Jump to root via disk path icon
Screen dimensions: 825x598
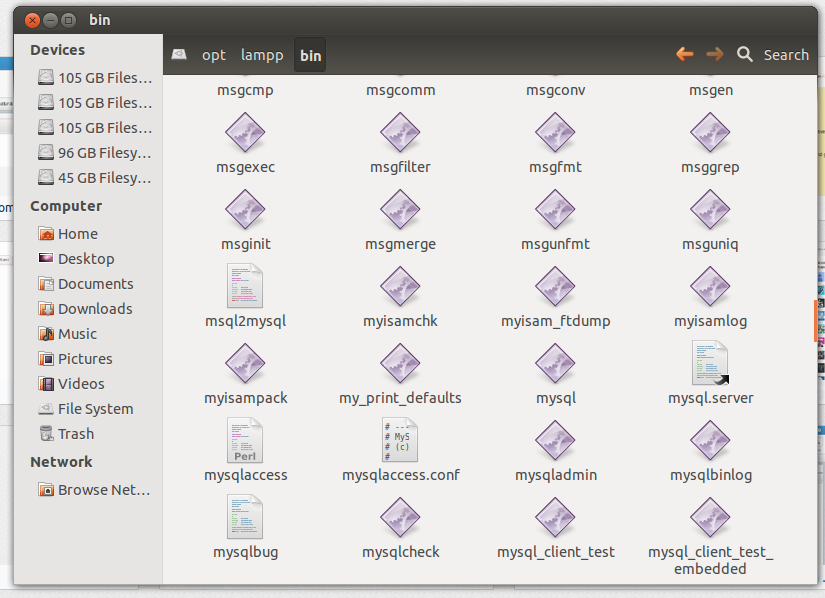point(179,54)
